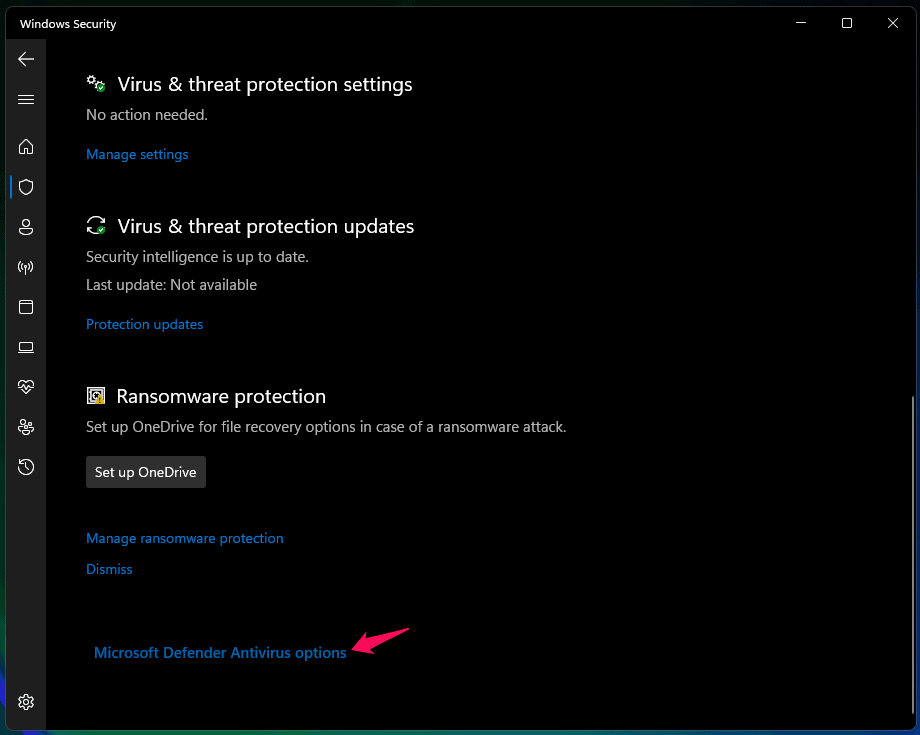Select Virus & threat protection shield icon
Screen dimensions: 920x735
coord(26,187)
